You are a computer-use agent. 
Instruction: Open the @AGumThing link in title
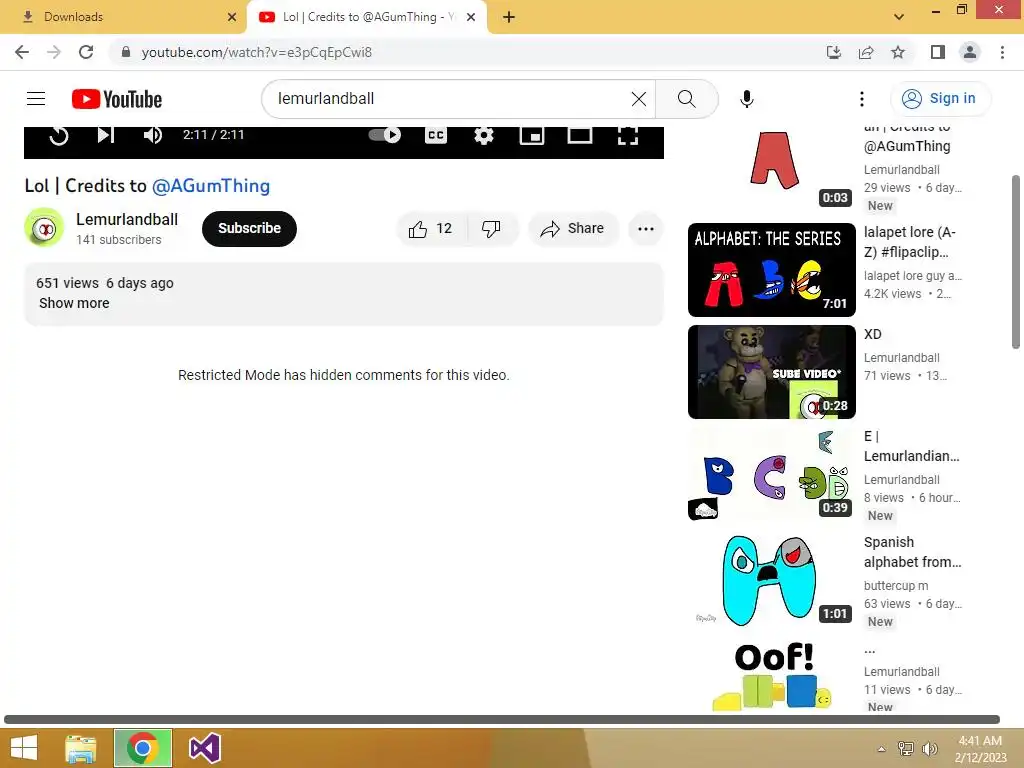click(210, 185)
